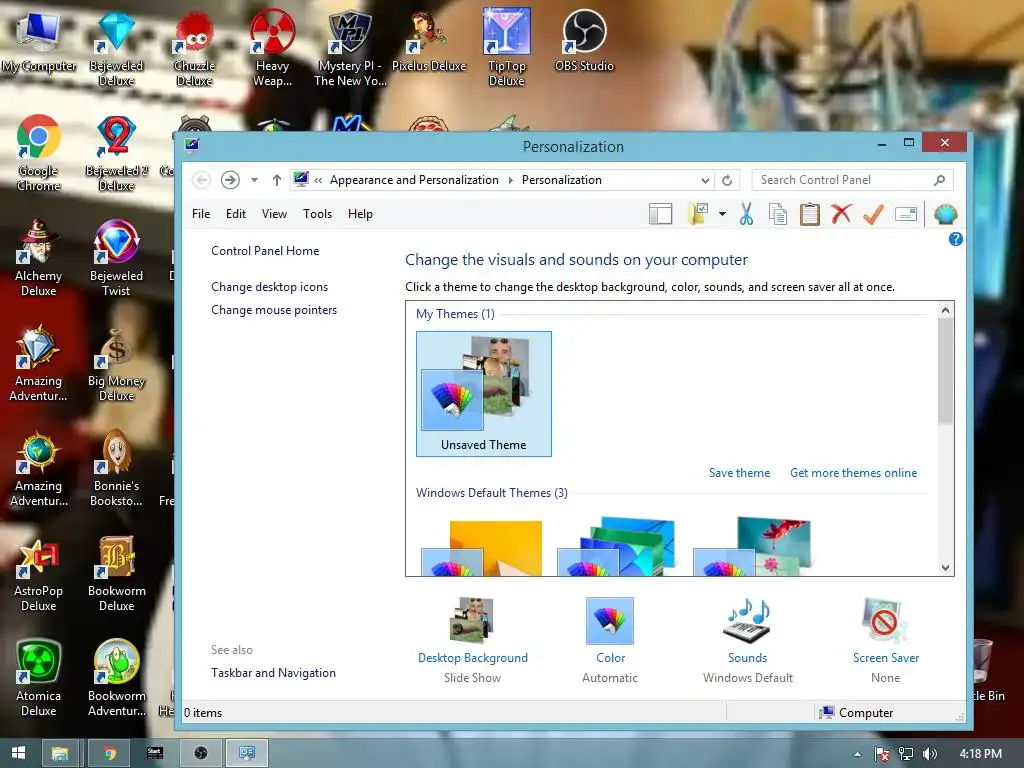
Task: Select OBS Studio desktop shortcut
Action: [584, 40]
